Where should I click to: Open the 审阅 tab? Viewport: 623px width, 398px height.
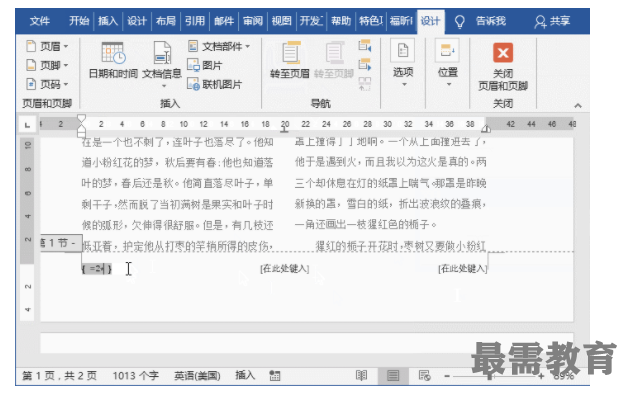tap(253, 21)
